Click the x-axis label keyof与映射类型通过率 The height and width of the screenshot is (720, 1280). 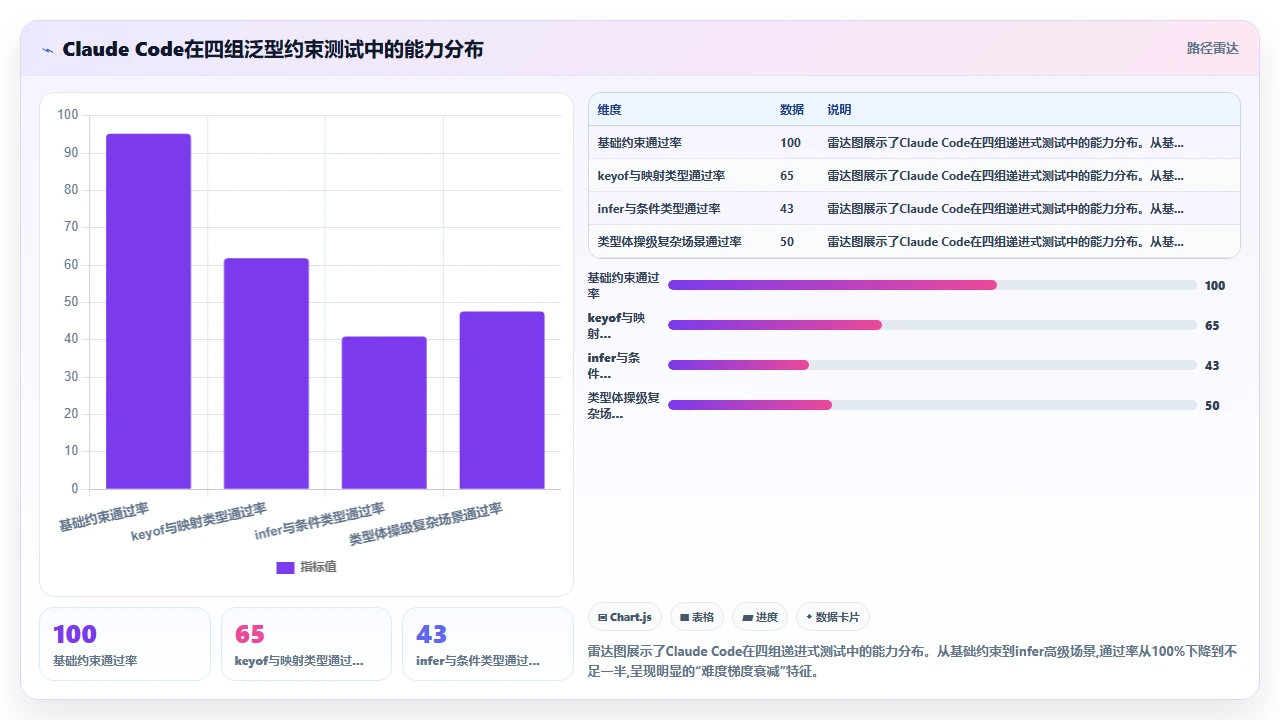click(199, 522)
